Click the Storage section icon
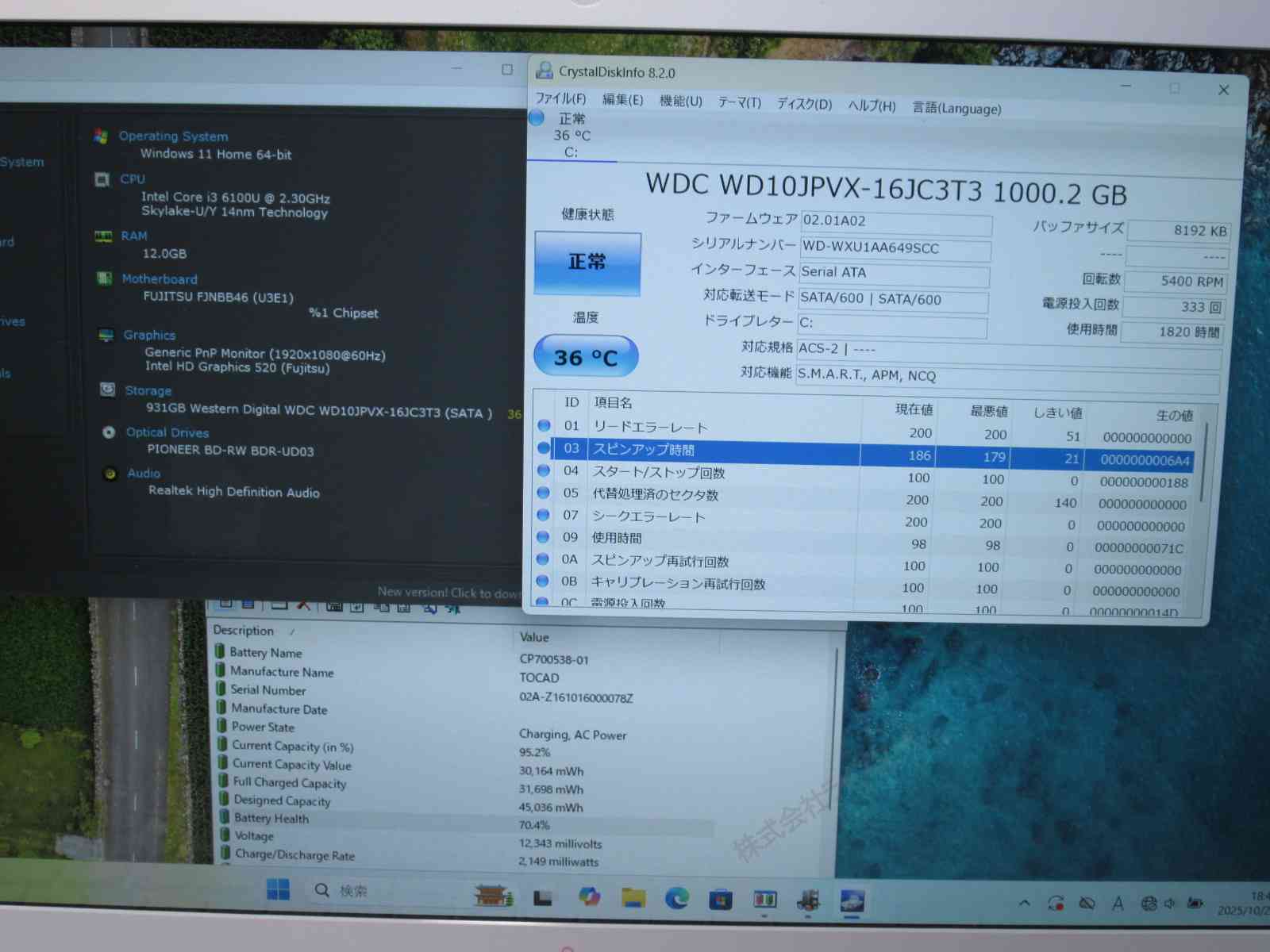Image resolution: width=1270 pixels, height=952 pixels. 107,390
